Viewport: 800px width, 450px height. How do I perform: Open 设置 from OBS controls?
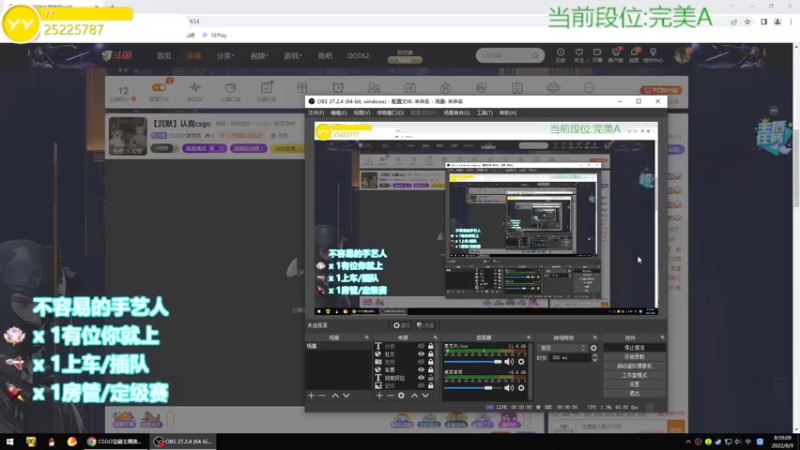pos(634,384)
